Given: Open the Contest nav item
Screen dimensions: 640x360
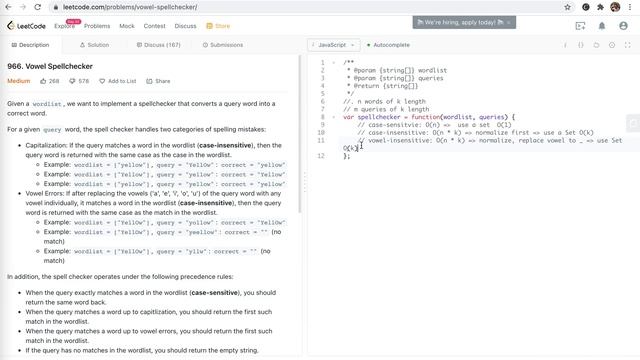Looking at the screenshot, I should (x=154, y=26).
